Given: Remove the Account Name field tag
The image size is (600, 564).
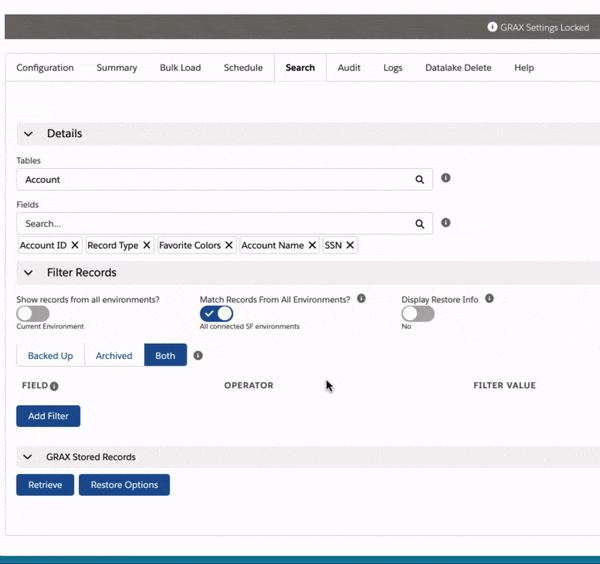Looking at the screenshot, I should [312, 245].
